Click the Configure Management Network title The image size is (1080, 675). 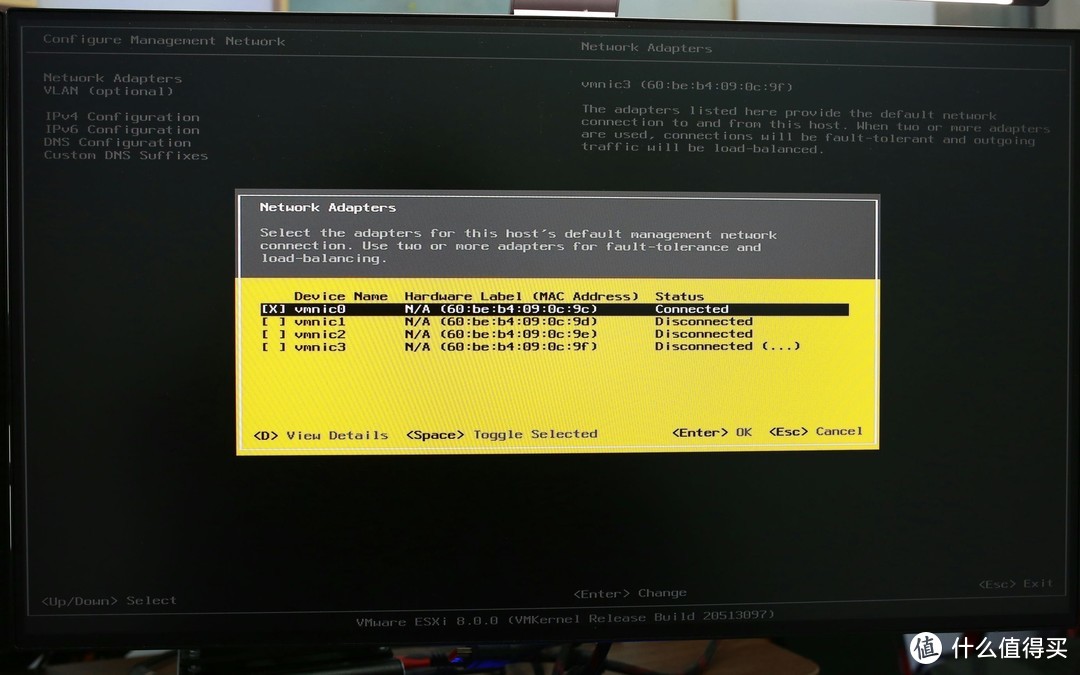tap(162, 40)
